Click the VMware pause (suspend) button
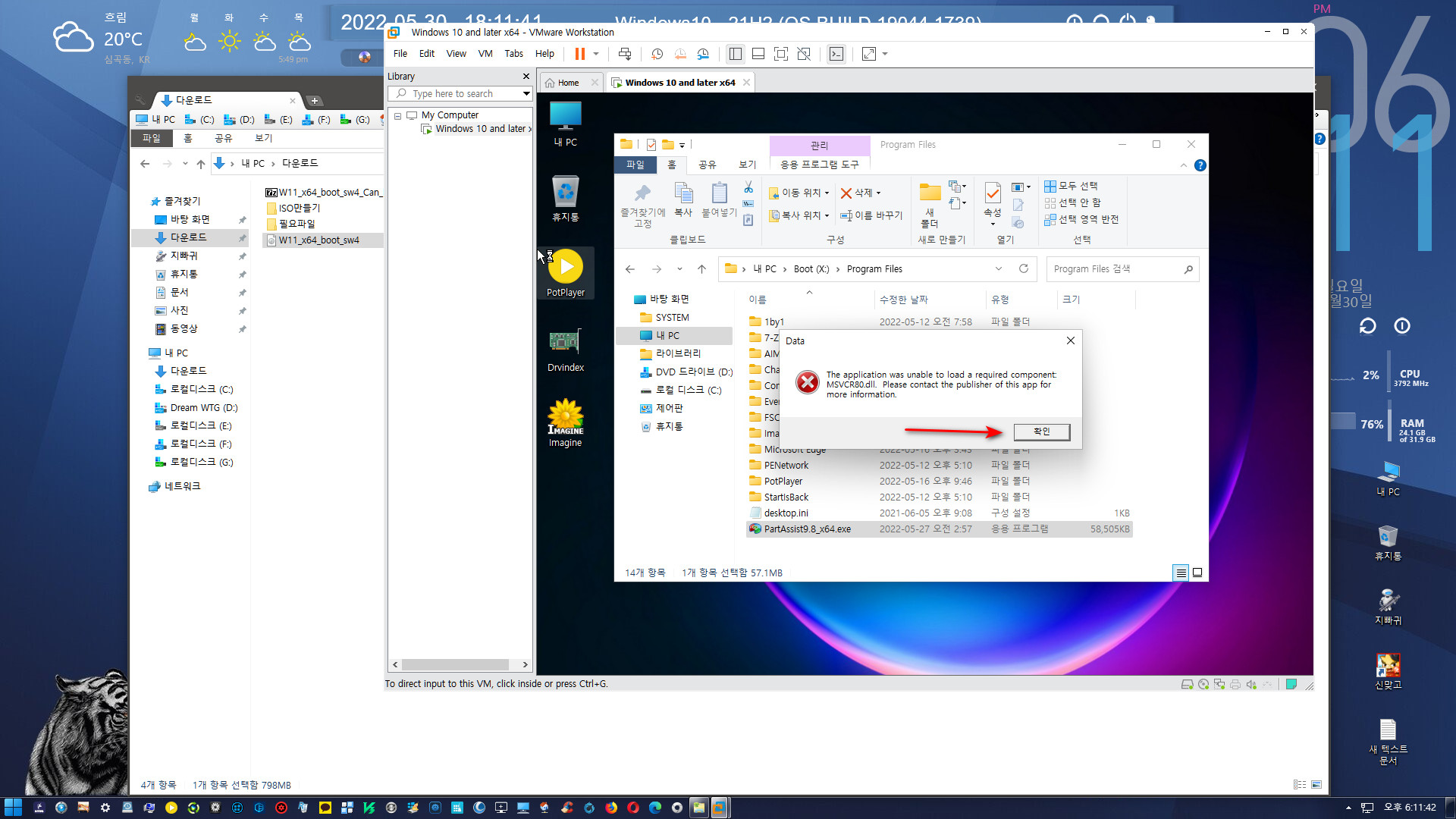 pyautogui.click(x=579, y=54)
